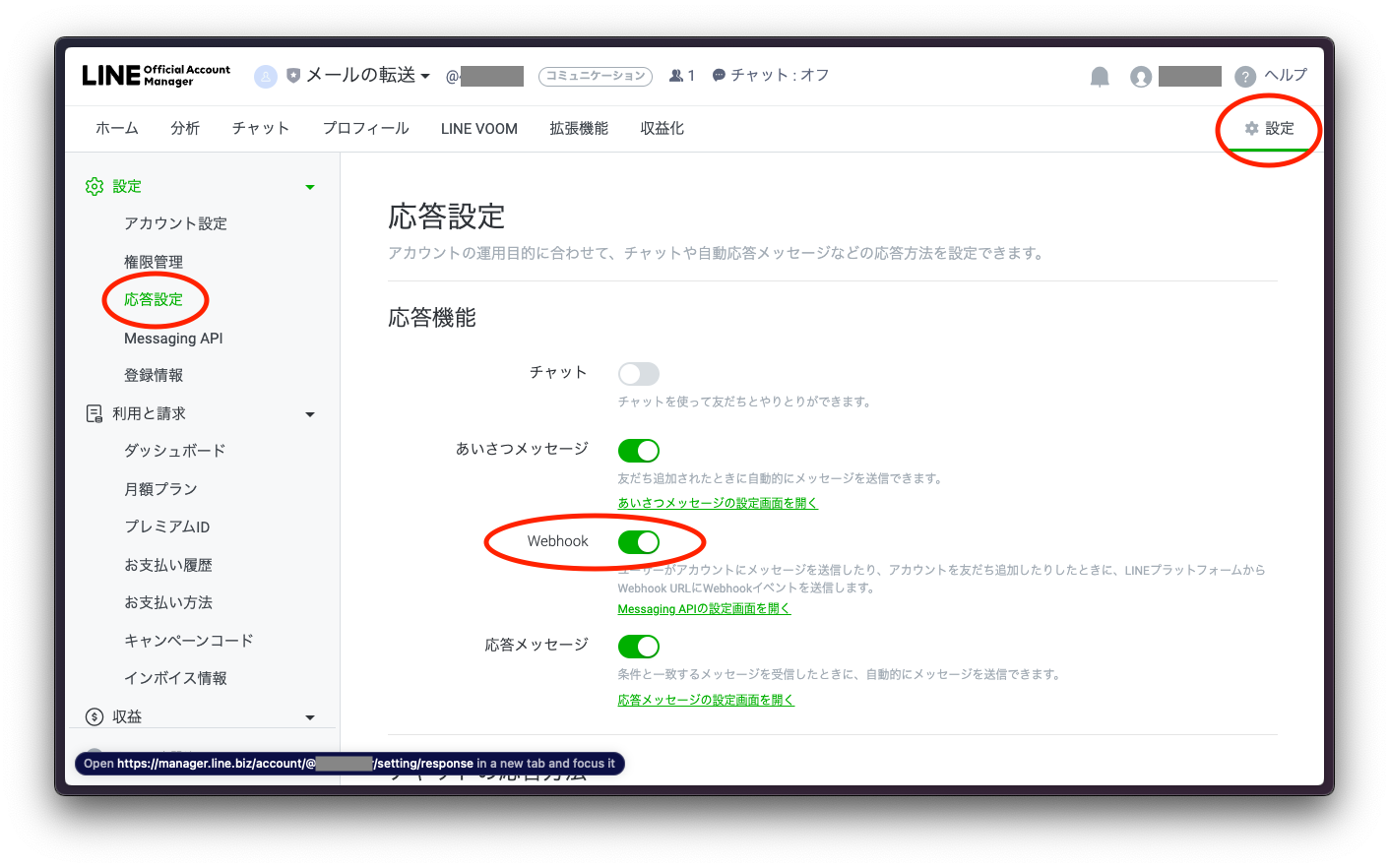Click the dollar icon beside 収益

point(94,716)
